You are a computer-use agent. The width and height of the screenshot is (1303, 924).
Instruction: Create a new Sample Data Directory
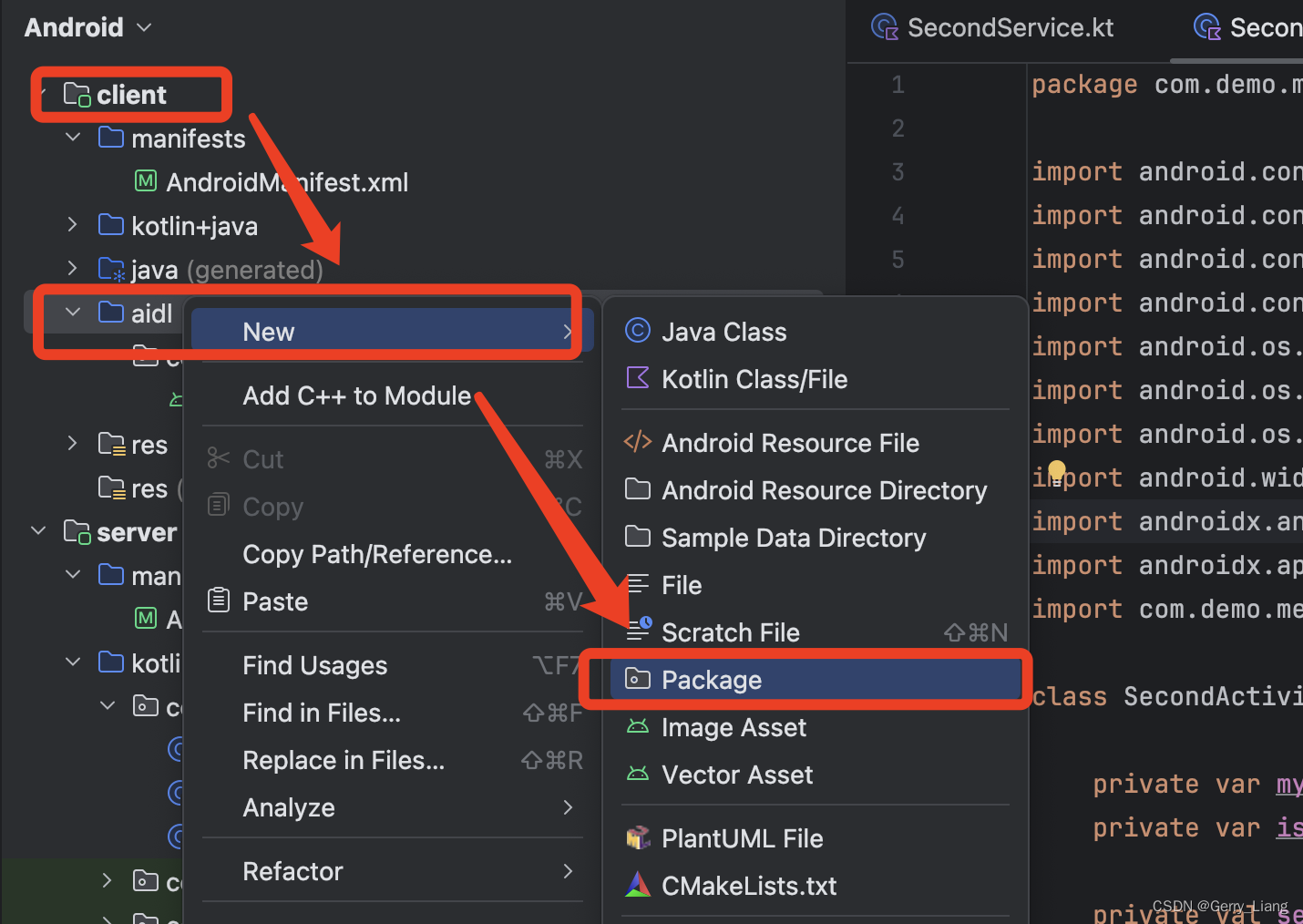pos(816,538)
